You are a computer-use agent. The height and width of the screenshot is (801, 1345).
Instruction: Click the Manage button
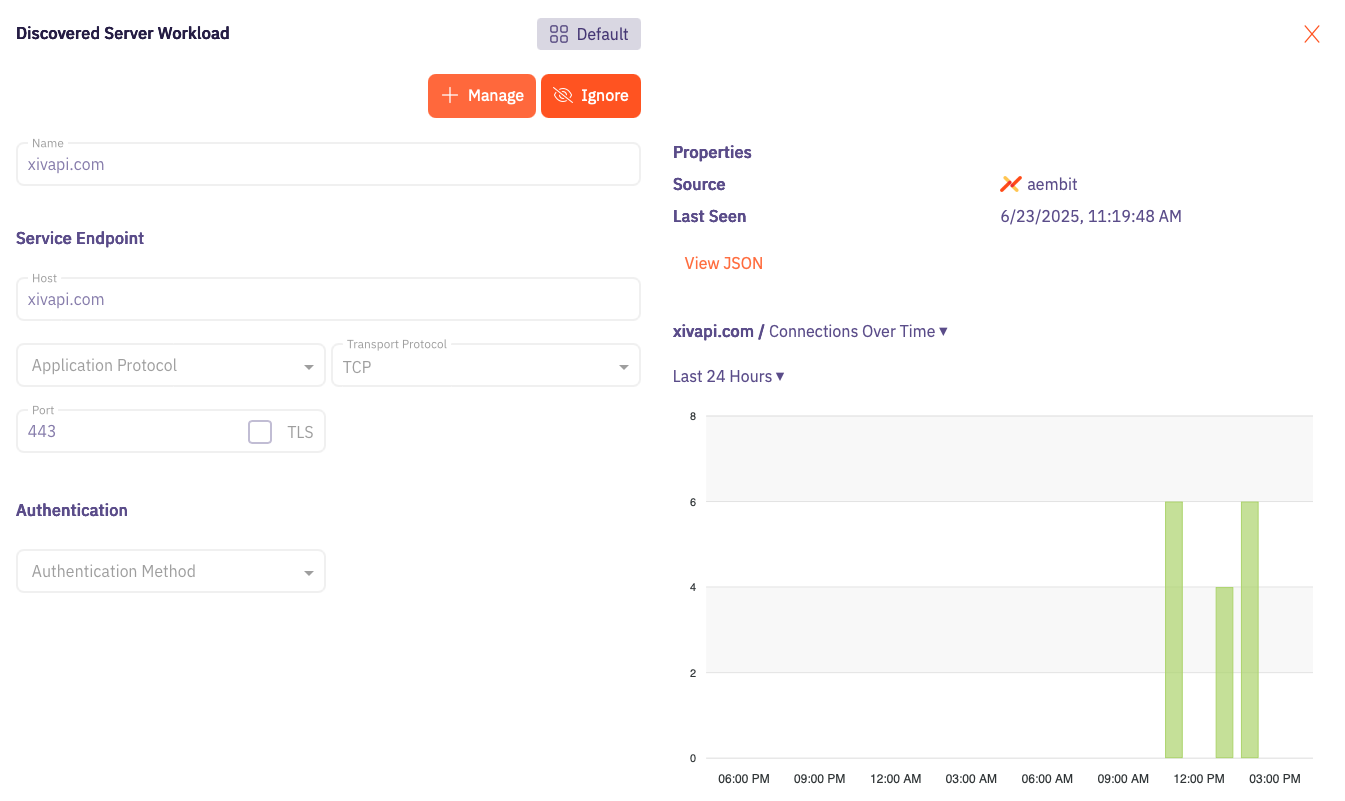(482, 96)
